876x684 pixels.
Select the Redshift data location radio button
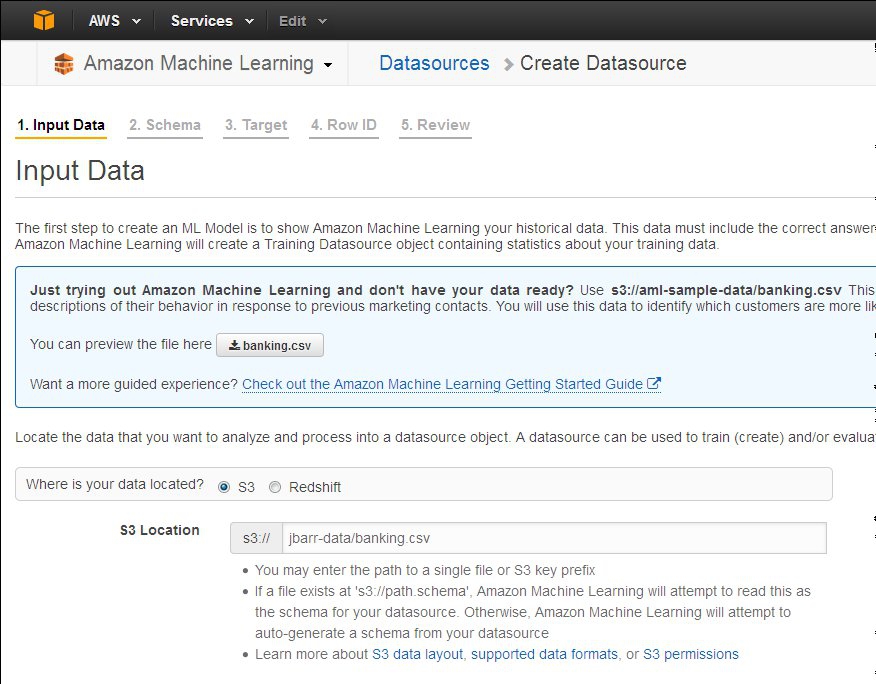coord(275,487)
